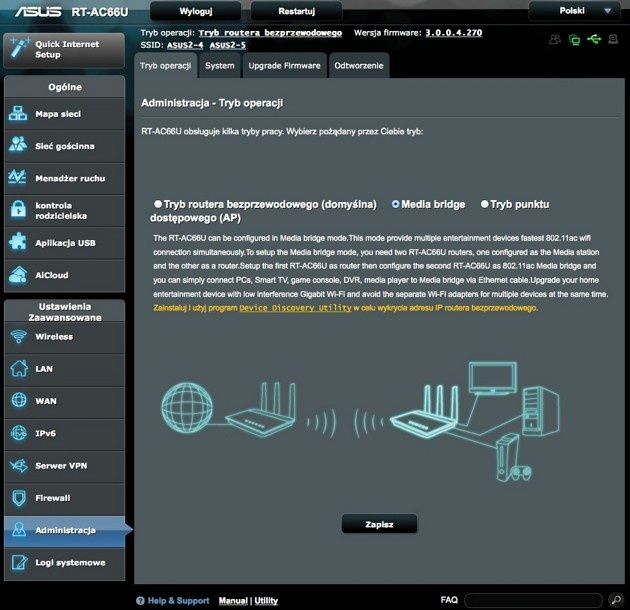
Task: Click the printer status icon in header
Action: point(613,39)
